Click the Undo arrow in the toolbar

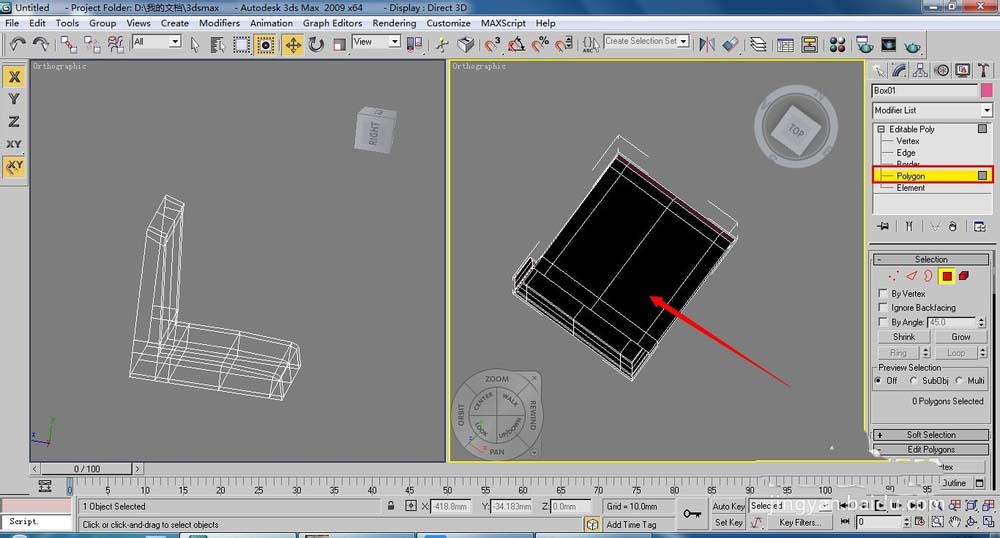point(17,44)
